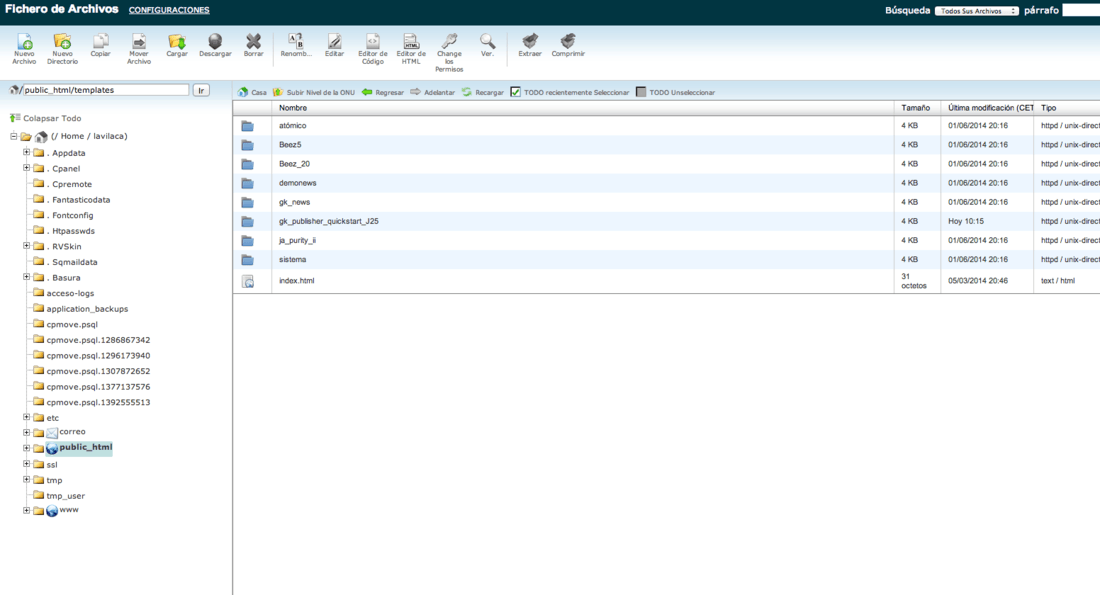Viewport: 1100px width, 595px height.
Task: Sort by Tamaño column header
Action: coord(915,108)
